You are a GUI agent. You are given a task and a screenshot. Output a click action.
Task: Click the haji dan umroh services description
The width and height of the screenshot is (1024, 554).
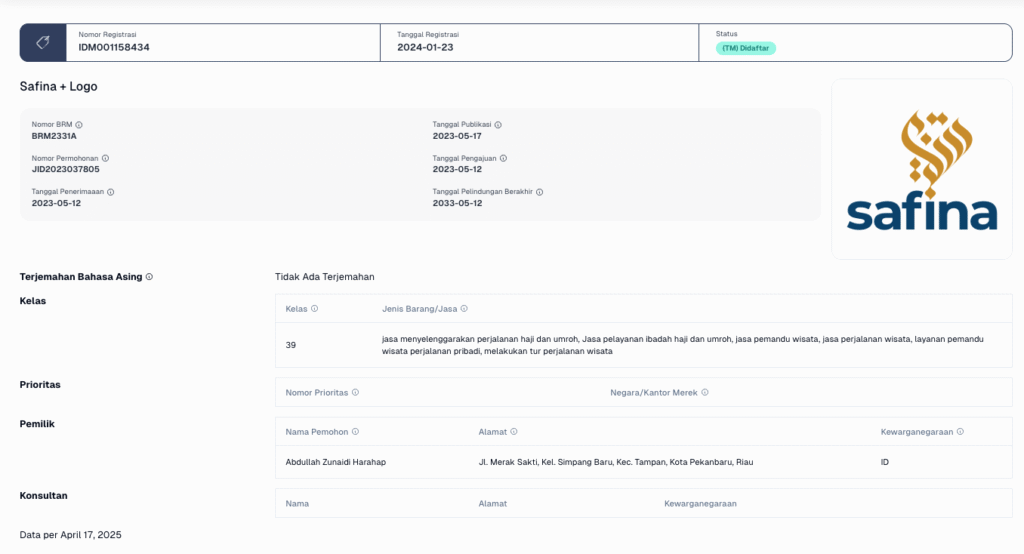(x=682, y=345)
